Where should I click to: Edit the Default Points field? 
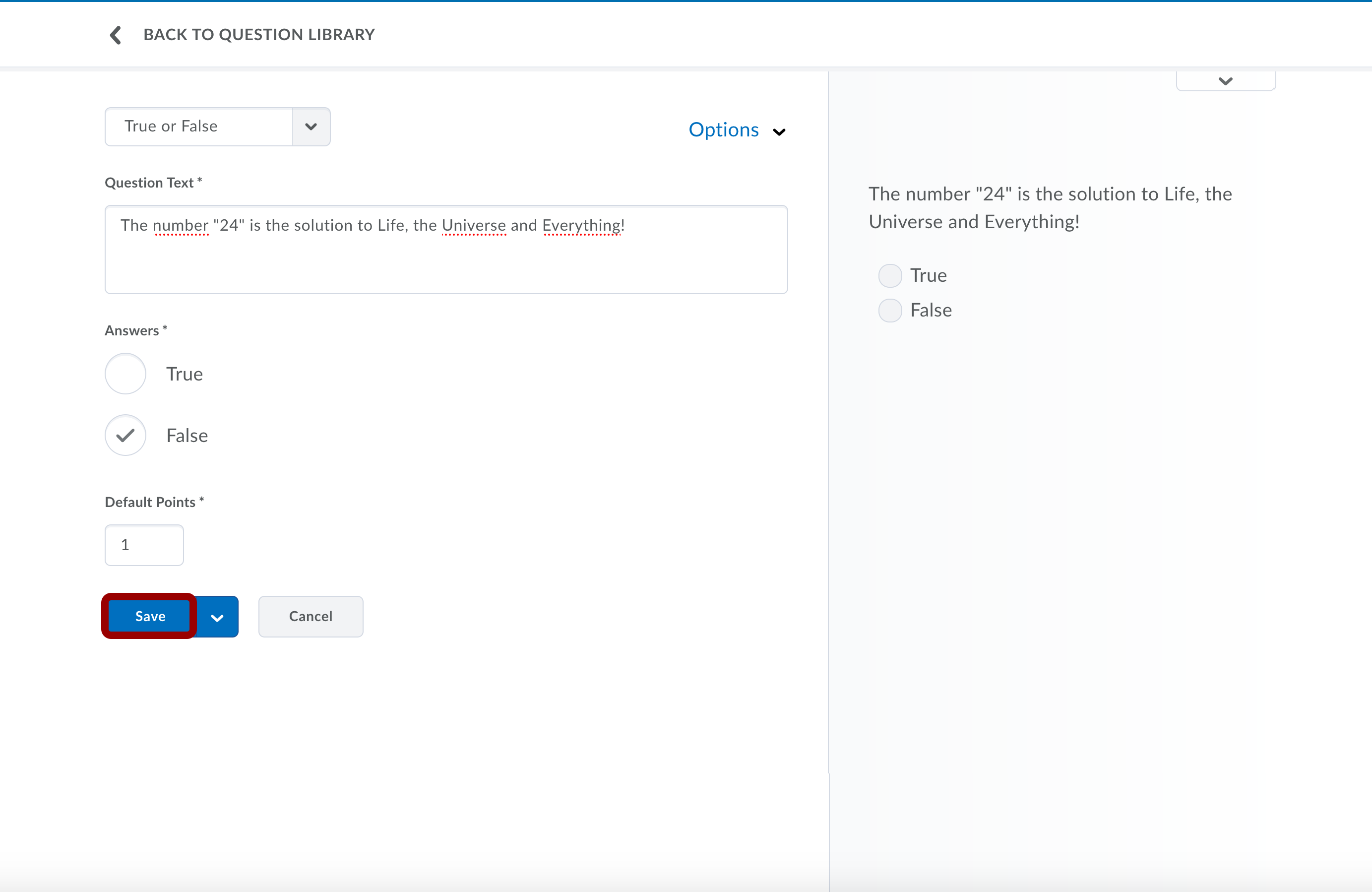144,545
